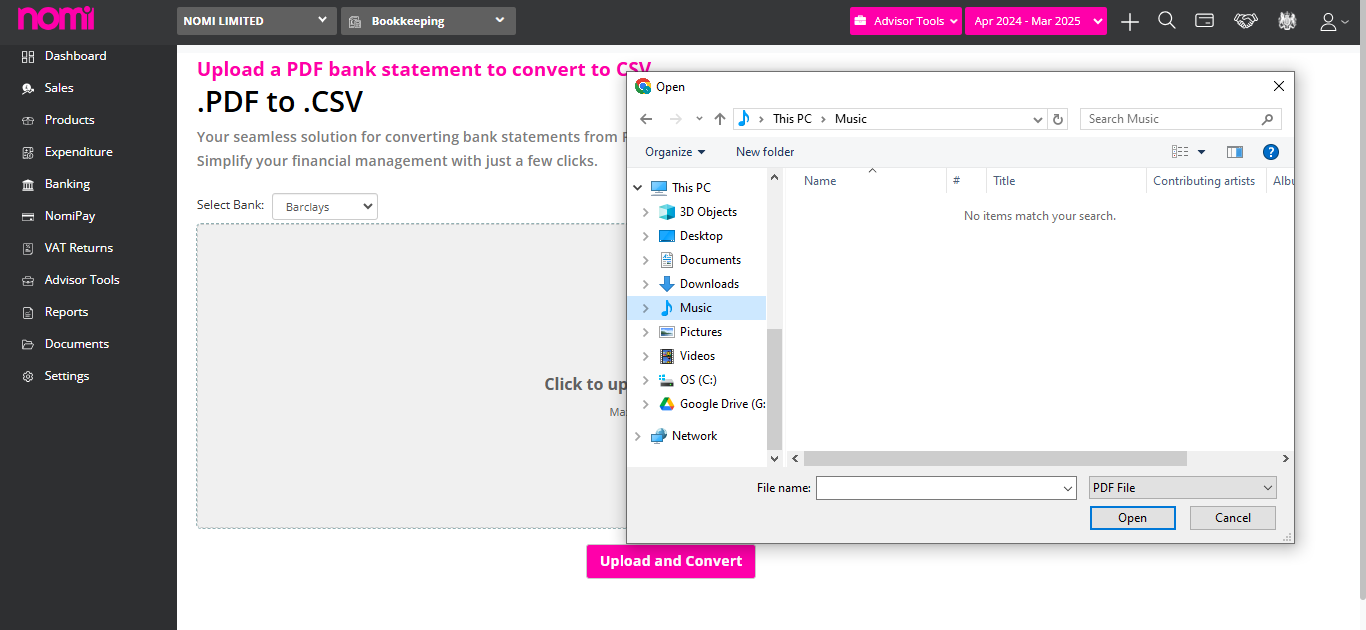The width and height of the screenshot is (1366, 630).
Task: Refresh the Music folder in the Open dialog
Action: 1059,119
